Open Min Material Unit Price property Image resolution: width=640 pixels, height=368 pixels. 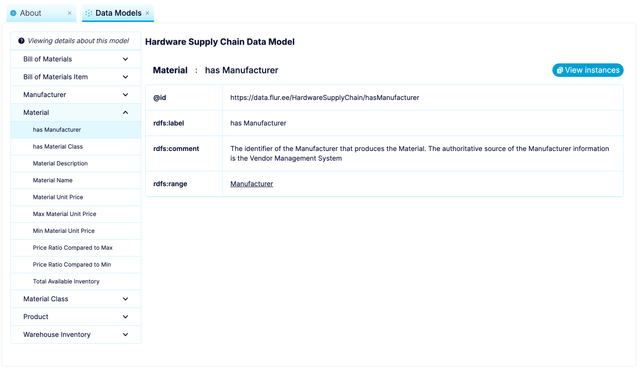click(x=76, y=231)
